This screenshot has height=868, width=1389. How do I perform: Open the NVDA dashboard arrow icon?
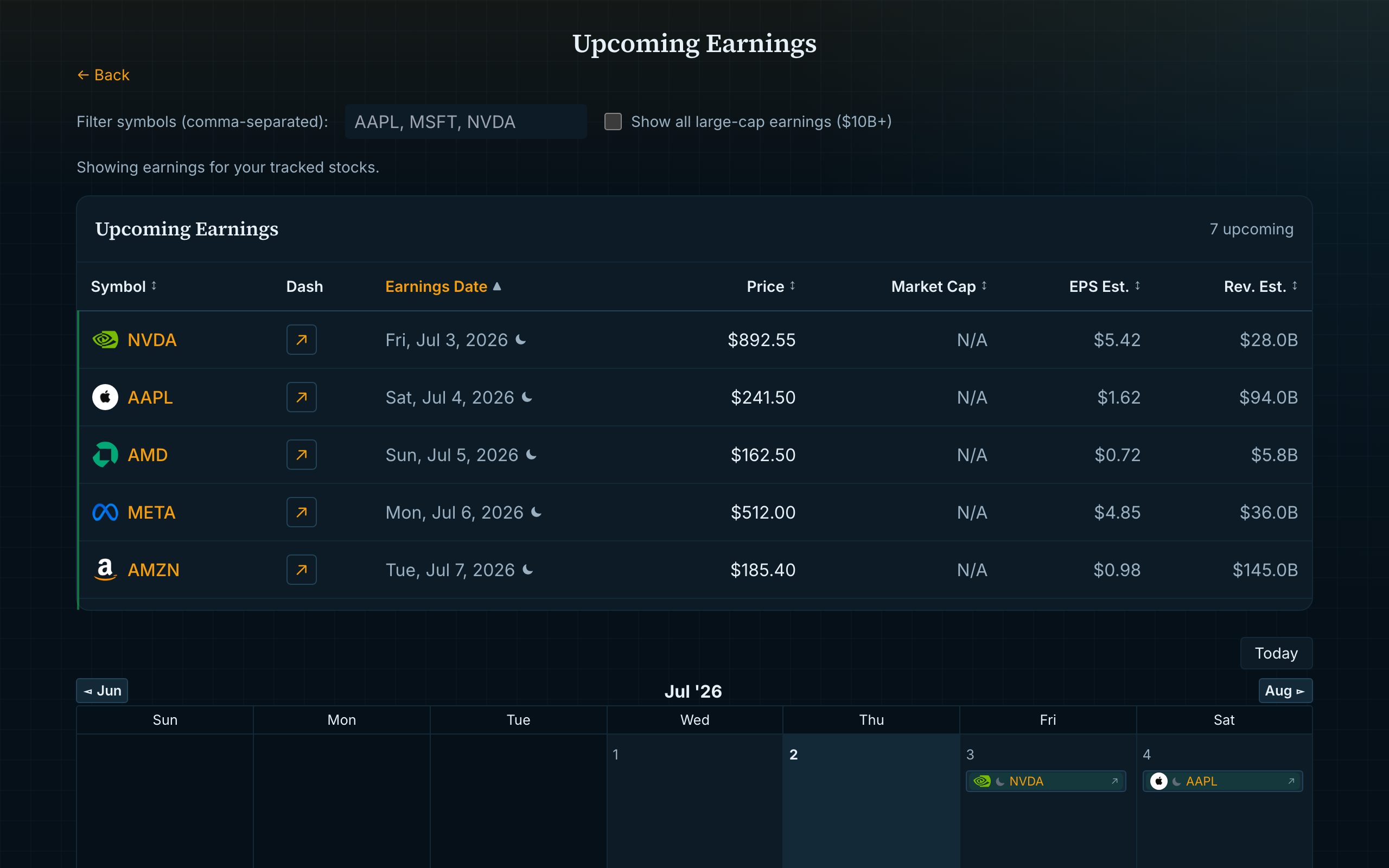[x=301, y=340]
